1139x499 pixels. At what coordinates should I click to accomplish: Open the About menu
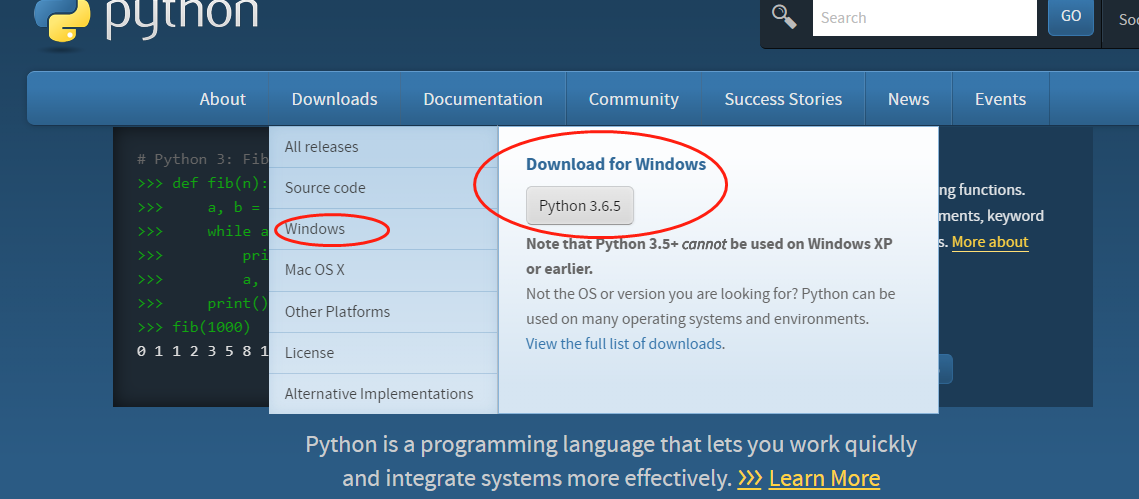tap(222, 99)
